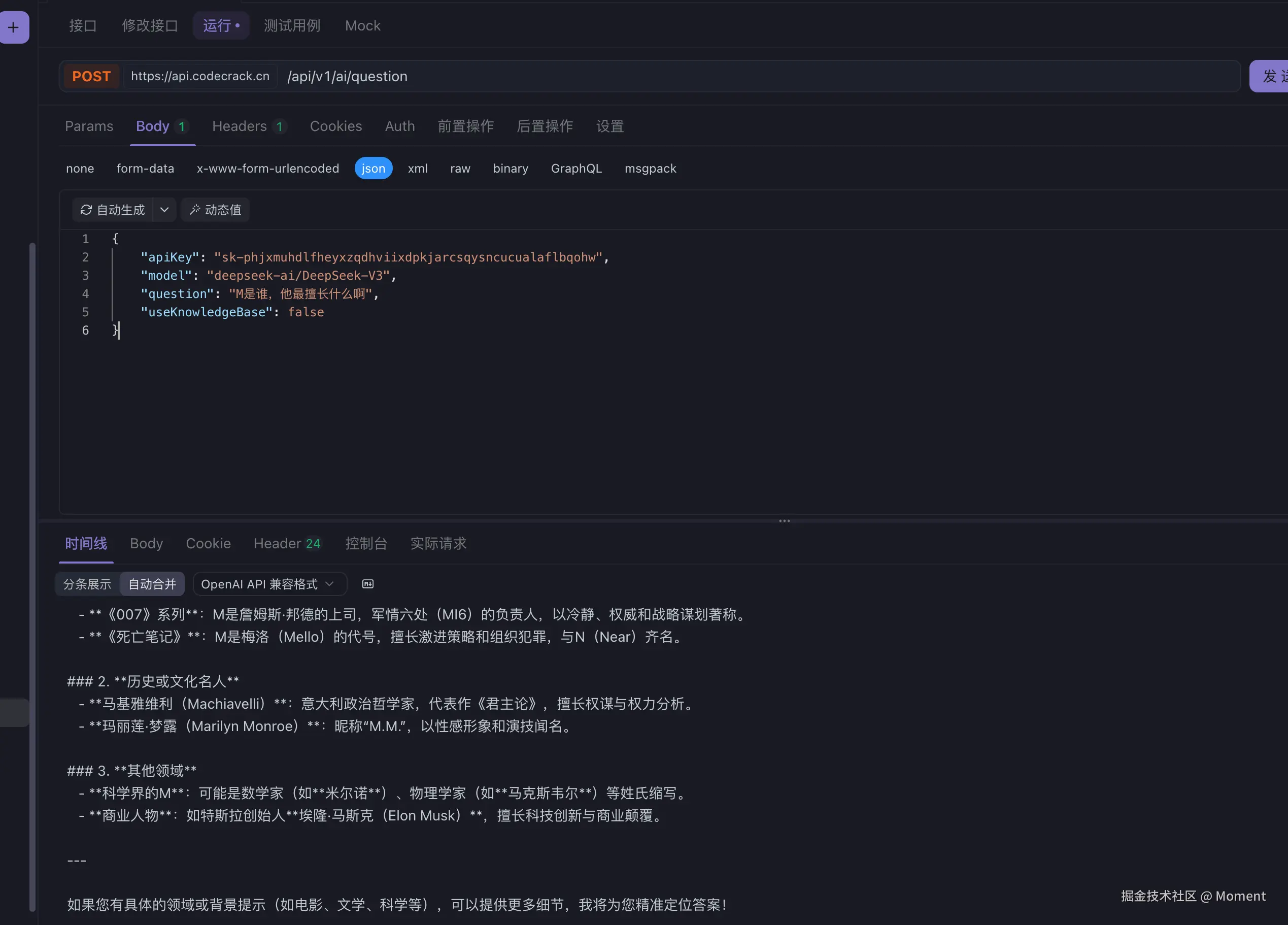View the 实际请求 actual request tab
Viewport: 1288px width, 925px height.
[438, 544]
